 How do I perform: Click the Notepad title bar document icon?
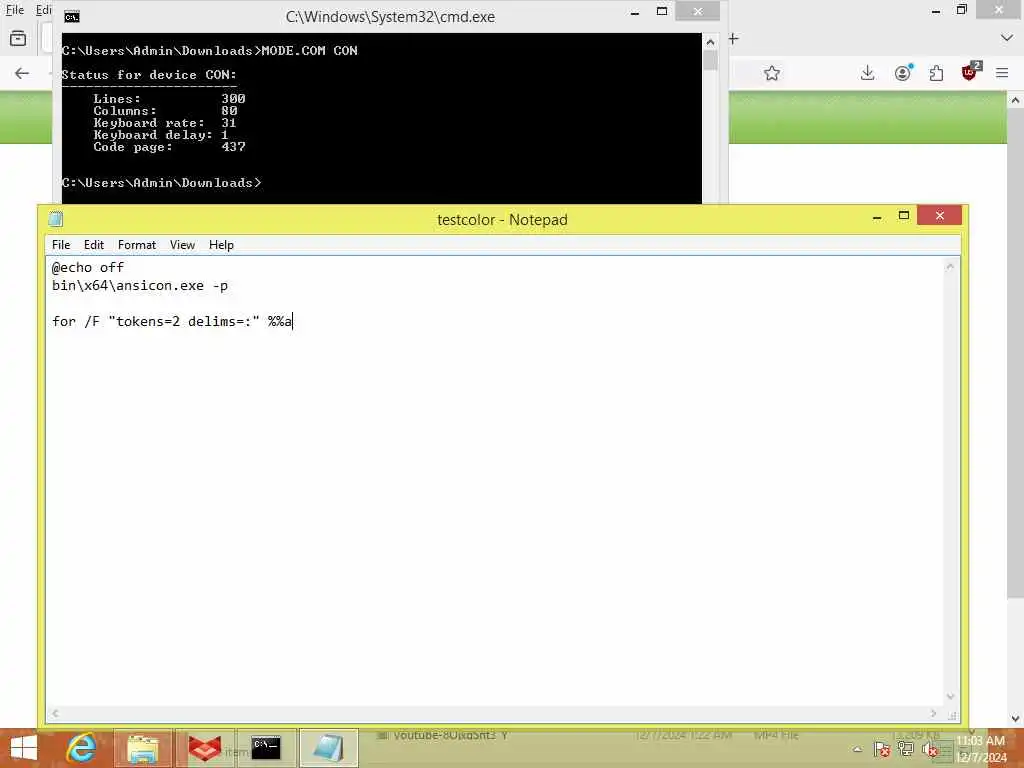point(56,219)
